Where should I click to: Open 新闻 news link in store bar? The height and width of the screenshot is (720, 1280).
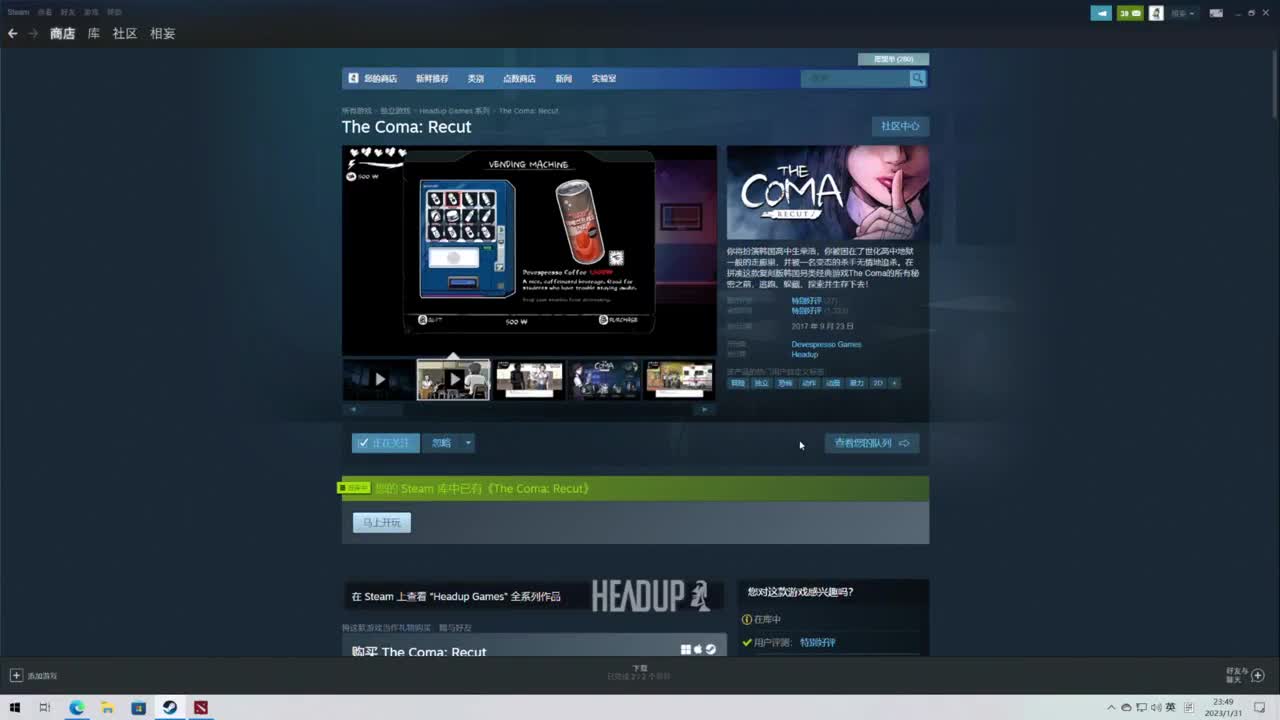pyautogui.click(x=564, y=79)
